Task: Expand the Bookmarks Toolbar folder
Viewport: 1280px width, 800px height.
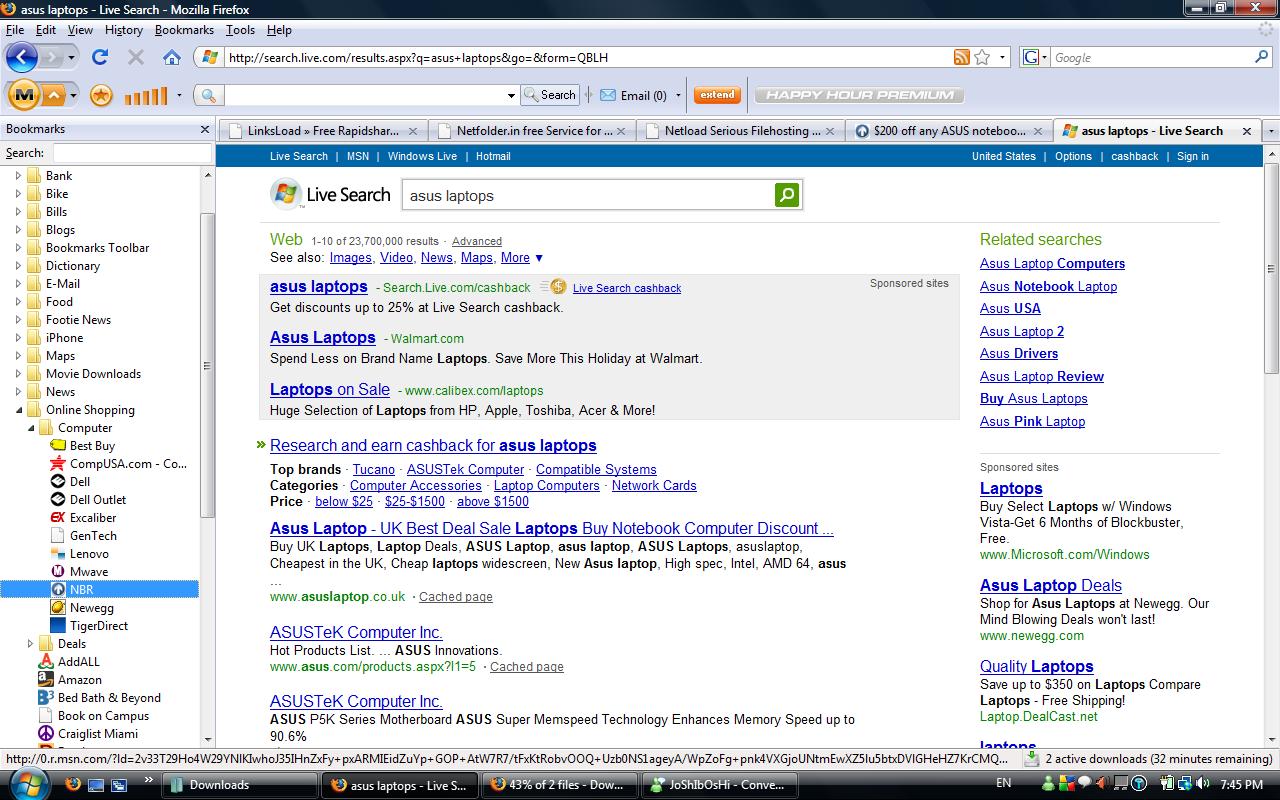Action: click(x=18, y=248)
